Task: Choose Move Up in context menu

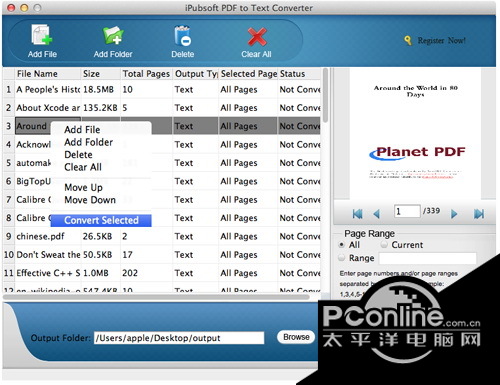Action: pos(101,187)
